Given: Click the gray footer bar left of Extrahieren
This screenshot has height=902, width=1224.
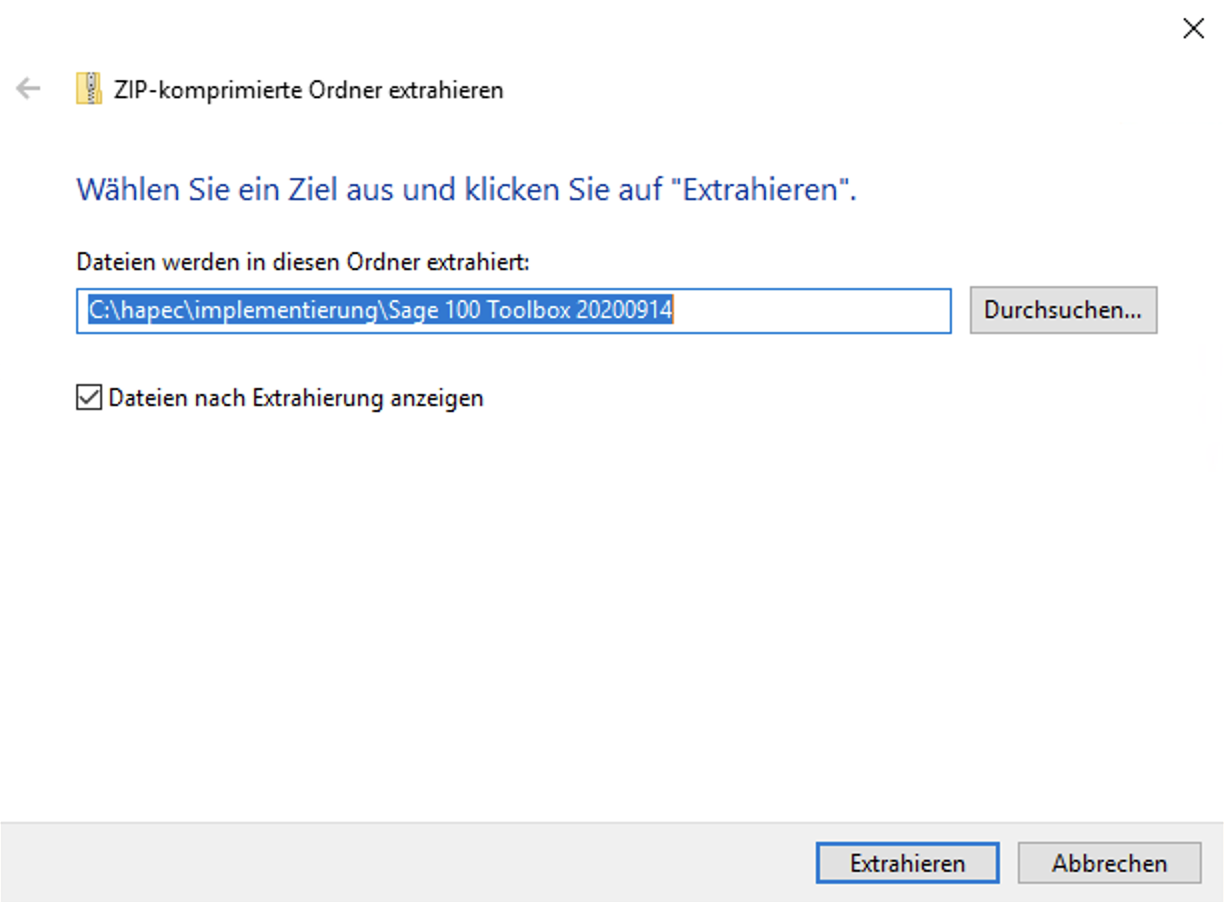Looking at the screenshot, I should (400, 863).
